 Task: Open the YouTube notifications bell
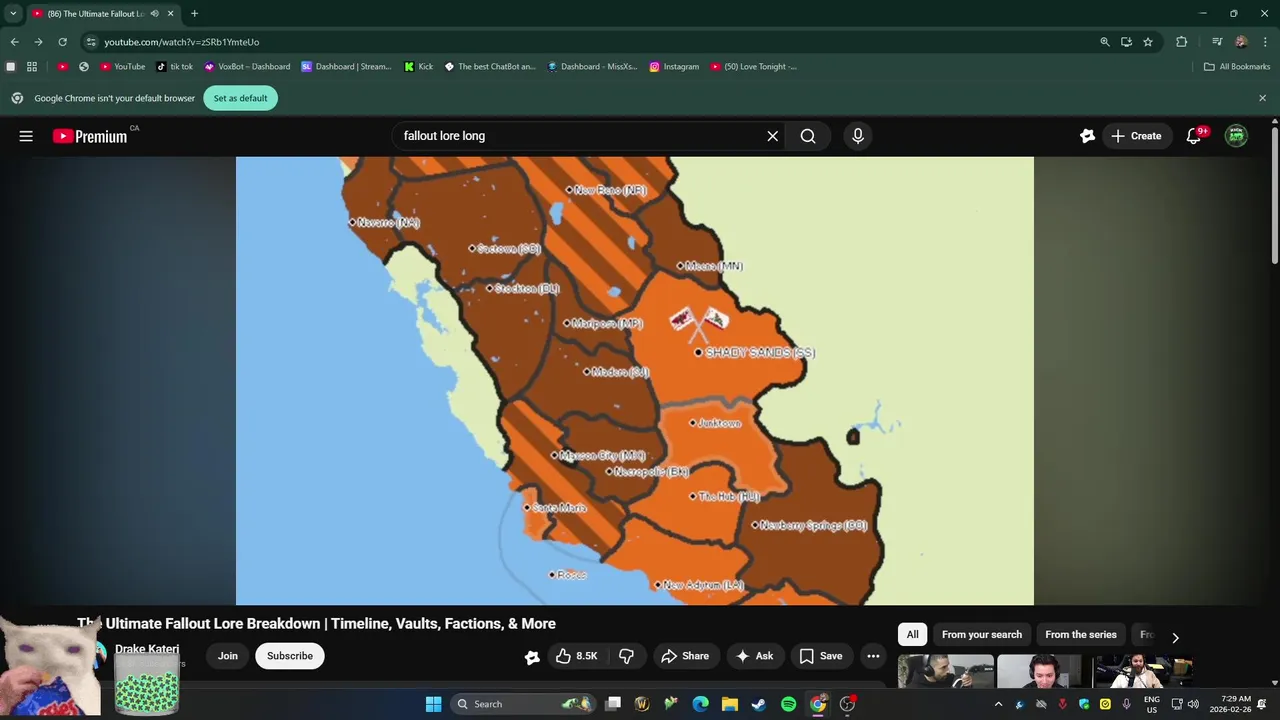coord(1193,136)
